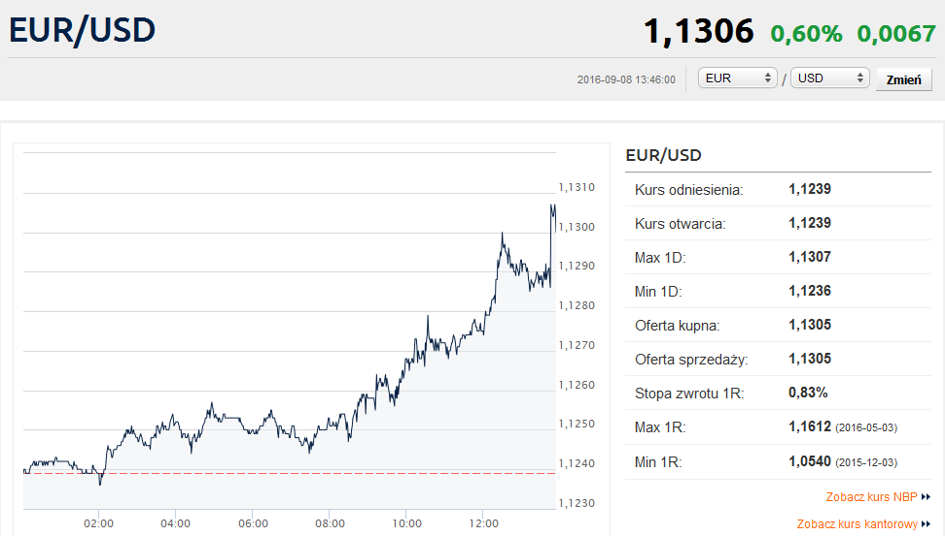Click the green 0,60% change figure
The image size is (945, 536).
click(806, 33)
